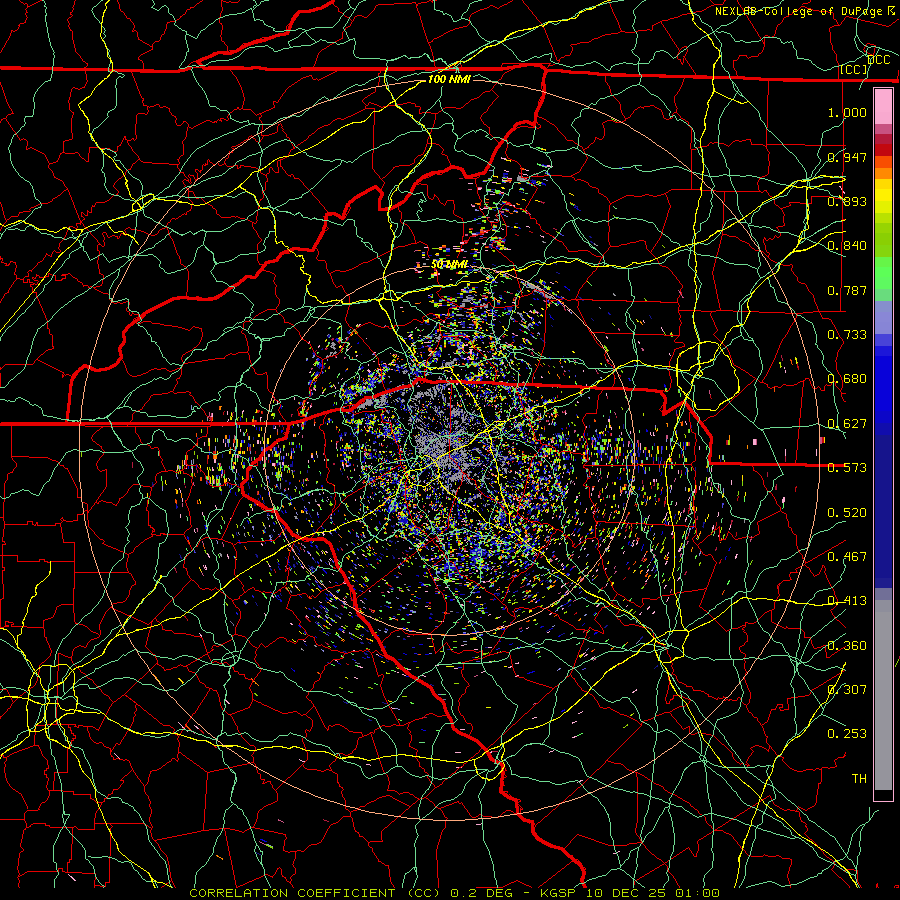Click the 0.787 legend value
The width and height of the screenshot is (900, 900).
(847, 290)
